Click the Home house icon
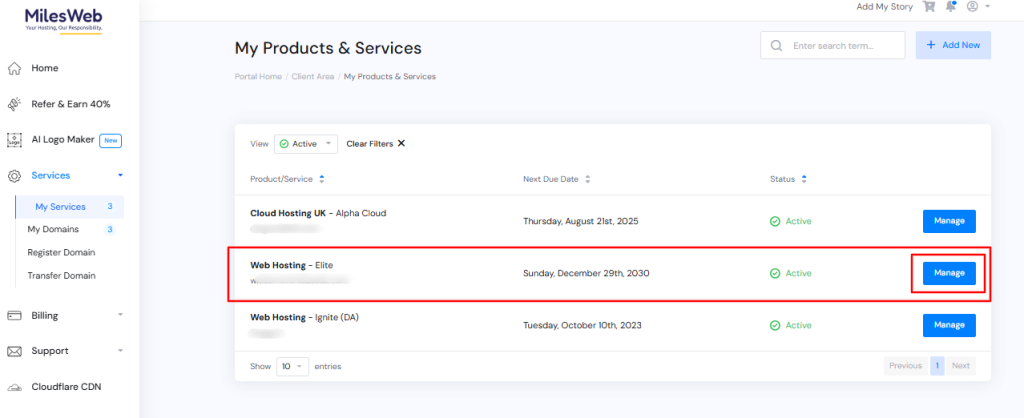1024x418 pixels. pos(14,68)
